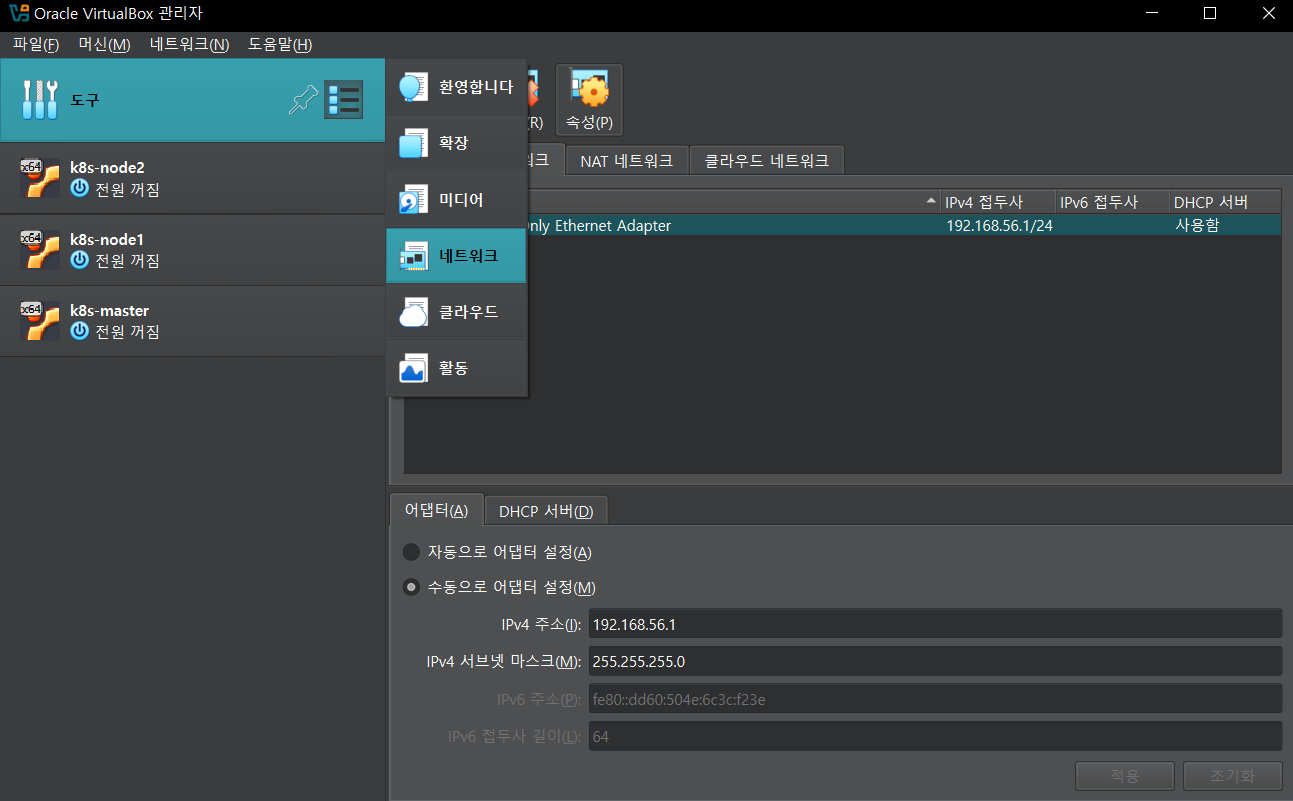The width and height of the screenshot is (1293, 801).
Task: Switch to NAT 네트워크 tab
Action: (x=627, y=160)
